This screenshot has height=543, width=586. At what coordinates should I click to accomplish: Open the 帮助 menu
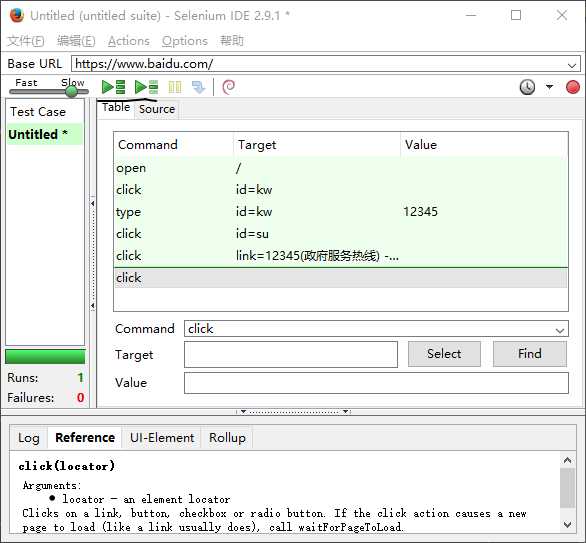[x=232, y=41]
